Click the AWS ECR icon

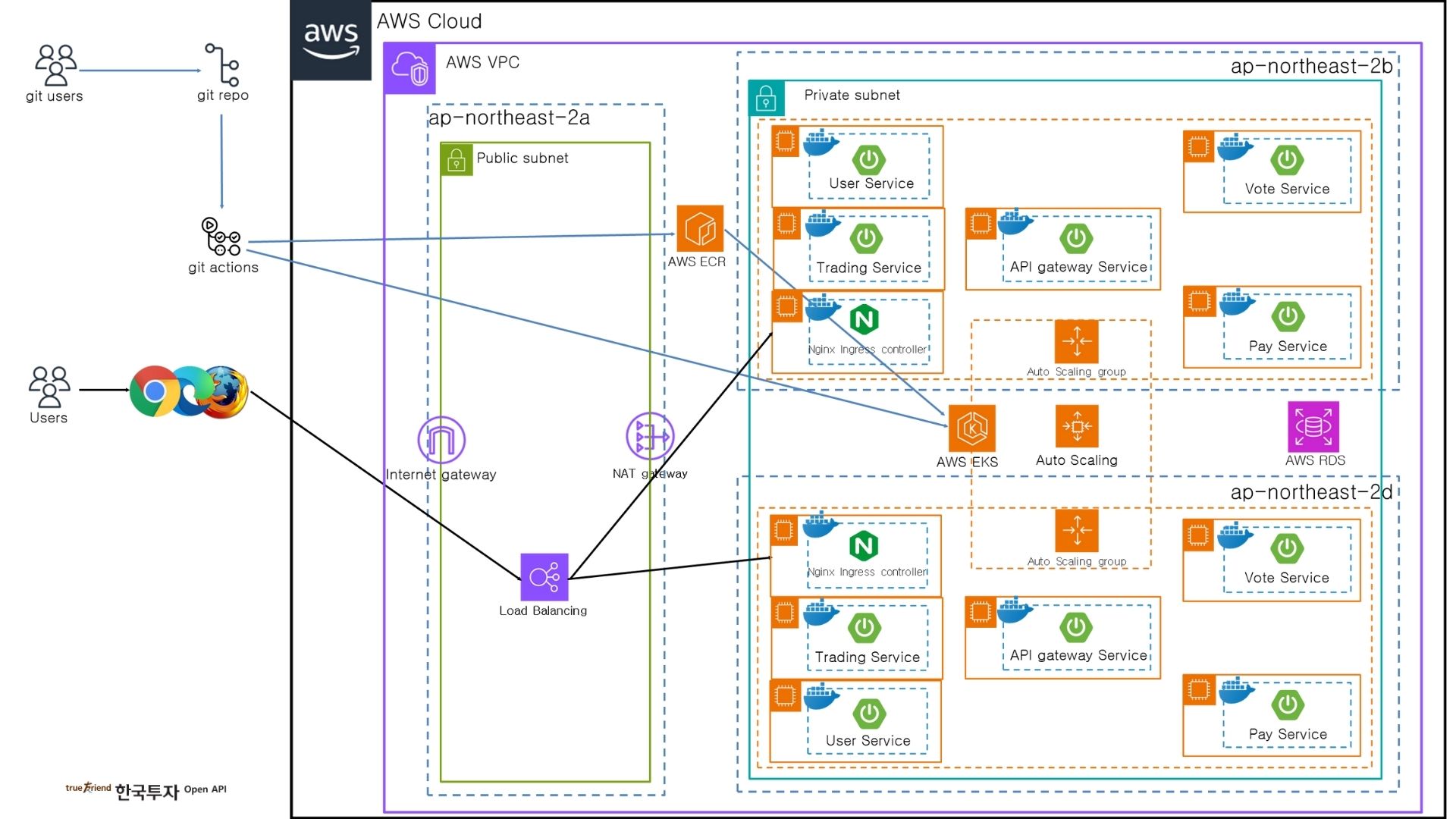pos(699,228)
